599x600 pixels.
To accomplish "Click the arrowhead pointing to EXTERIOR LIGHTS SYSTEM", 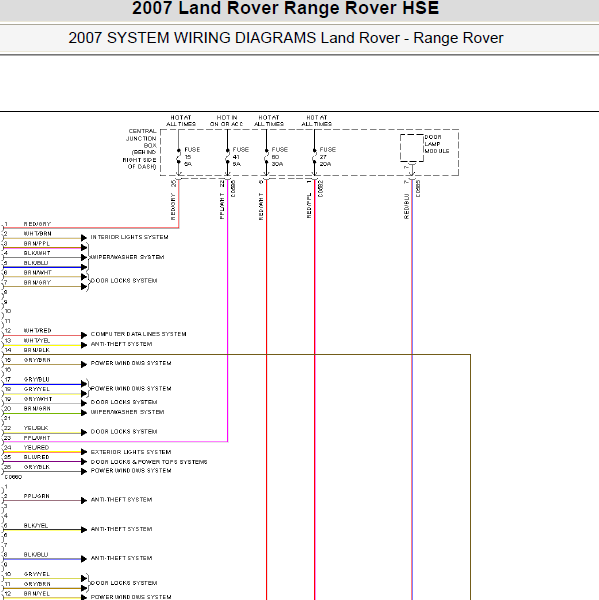I will click(x=84, y=452).
